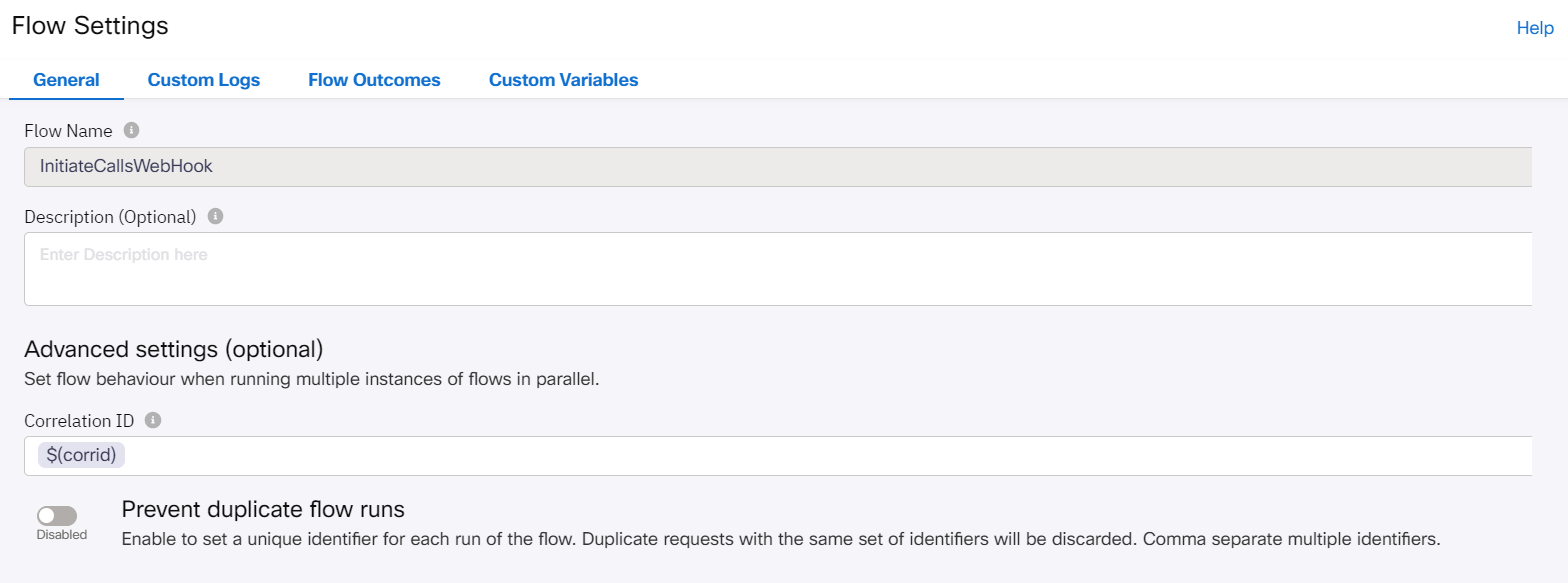The width and height of the screenshot is (1568, 583).
Task: Switch to the Custom Logs tab
Action: click(x=203, y=79)
